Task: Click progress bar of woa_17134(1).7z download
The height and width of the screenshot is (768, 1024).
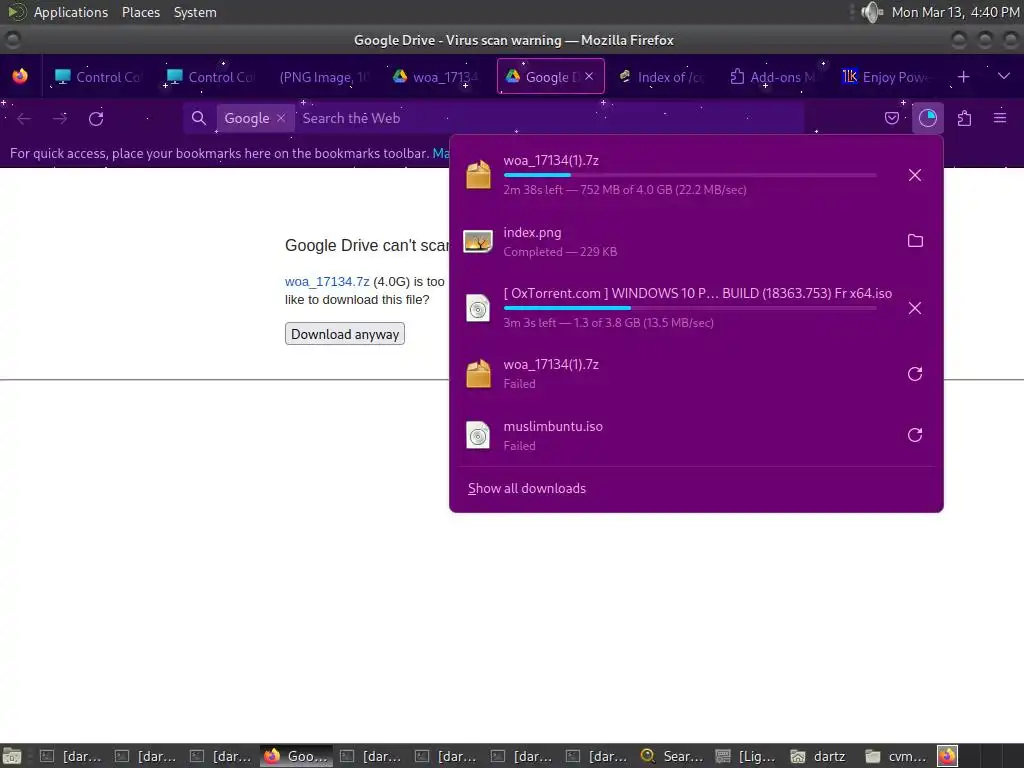Action: point(690,175)
